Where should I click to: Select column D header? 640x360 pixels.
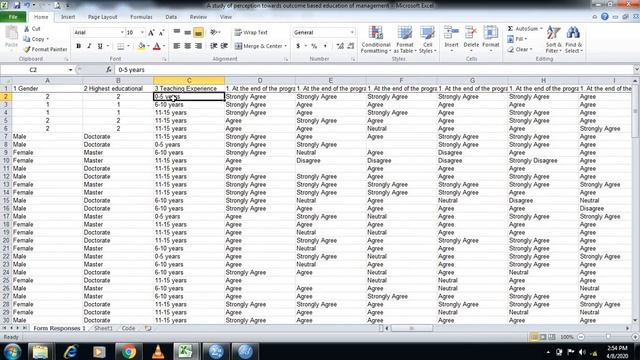(x=260, y=80)
